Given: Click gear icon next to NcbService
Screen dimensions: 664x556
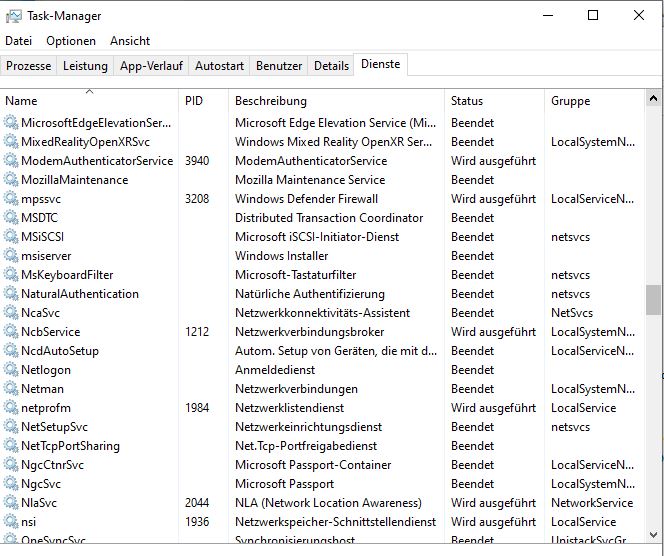Looking at the screenshot, I should point(11,332).
